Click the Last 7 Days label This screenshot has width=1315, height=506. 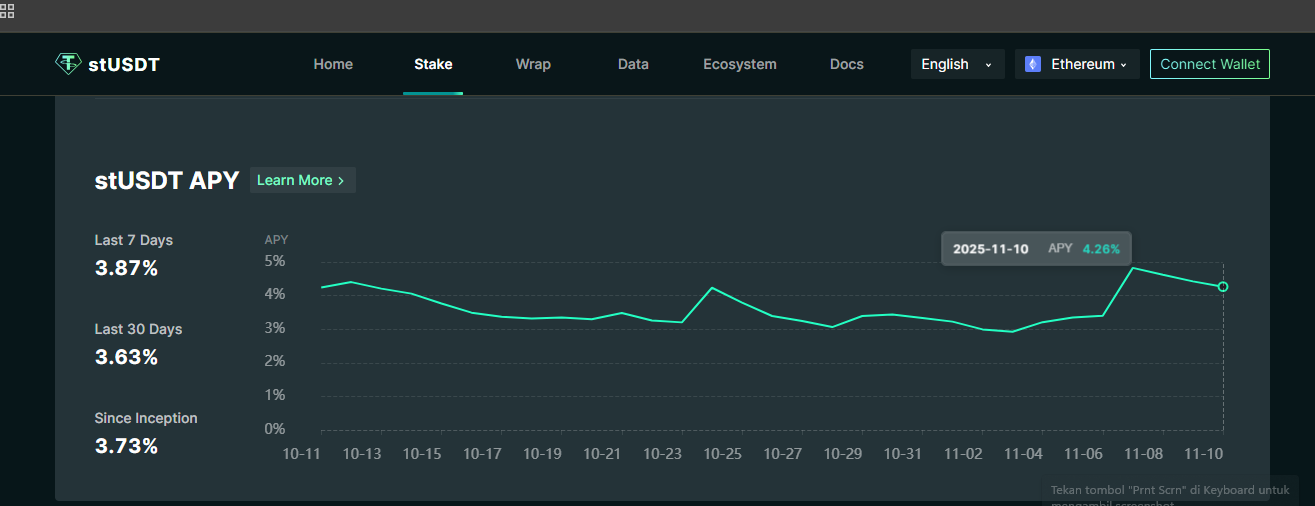[134, 240]
